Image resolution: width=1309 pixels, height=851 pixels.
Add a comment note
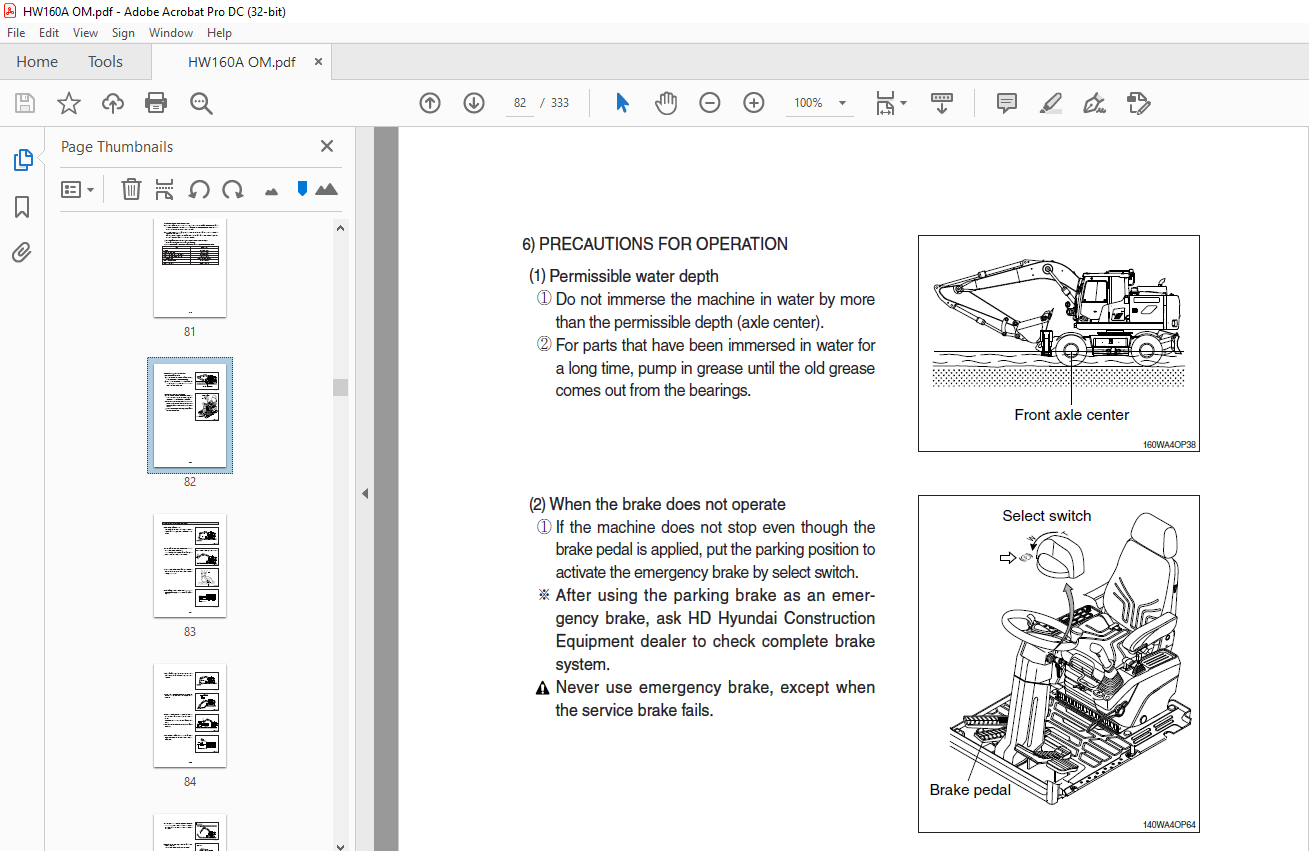click(1007, 103)
